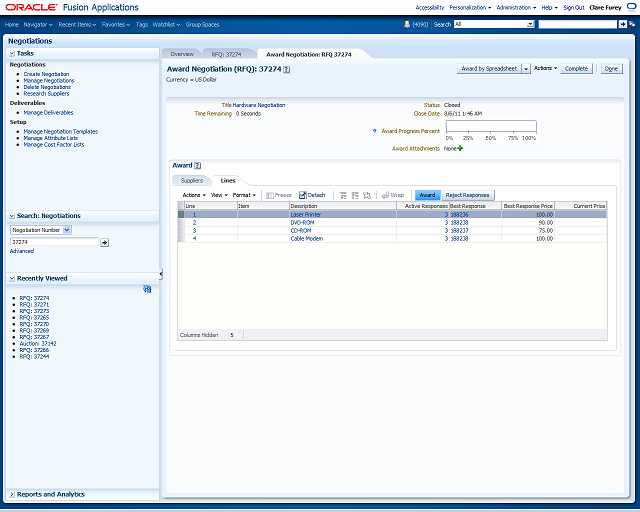640x512 pixels.
Task: Open recently viewed RFQ: 37271
Action: (x=34, y=305)
